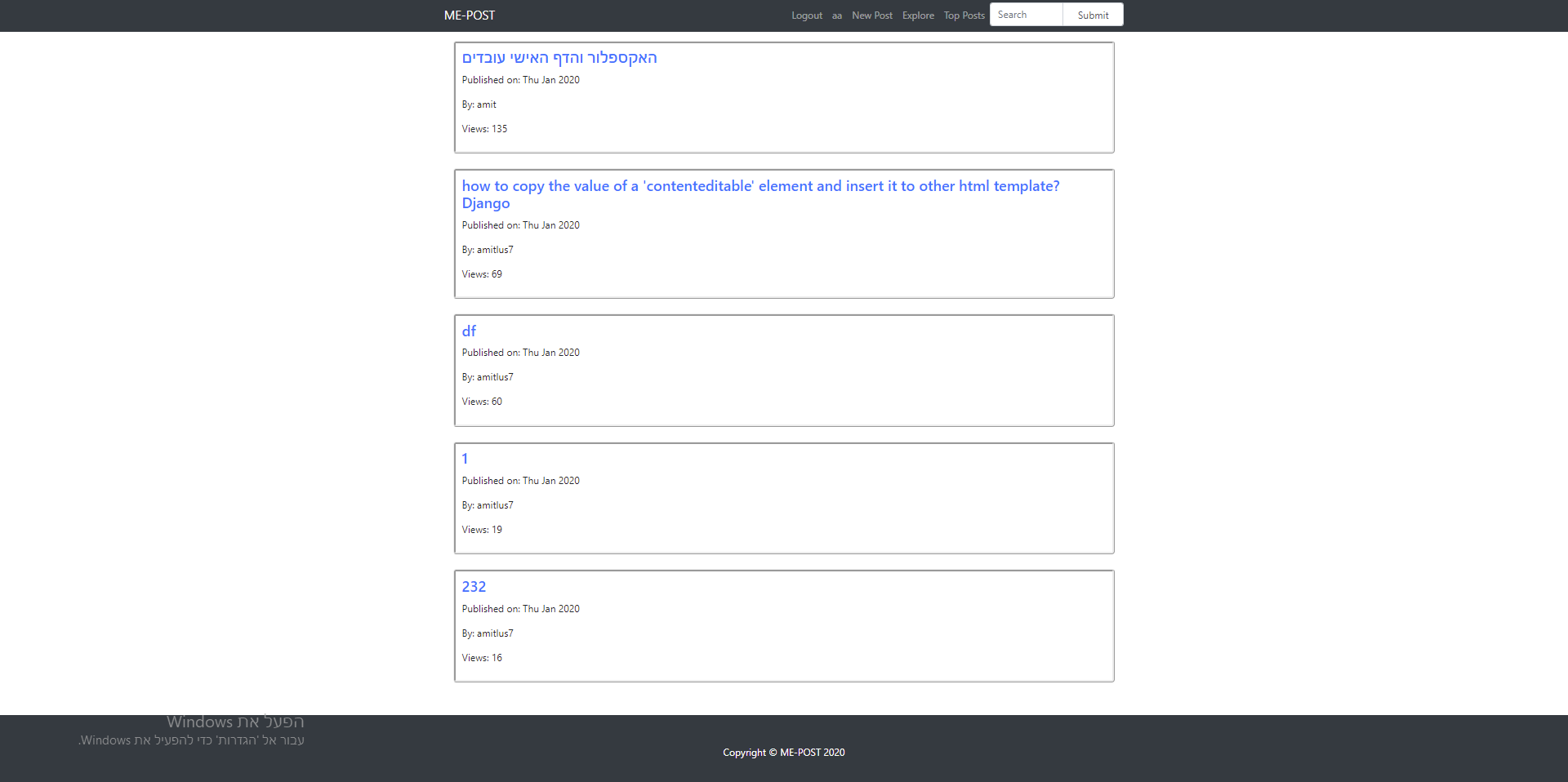Click the Views: 135 counter text
The height and width of the screenshot is (782, 1568).
pos(484,128)
